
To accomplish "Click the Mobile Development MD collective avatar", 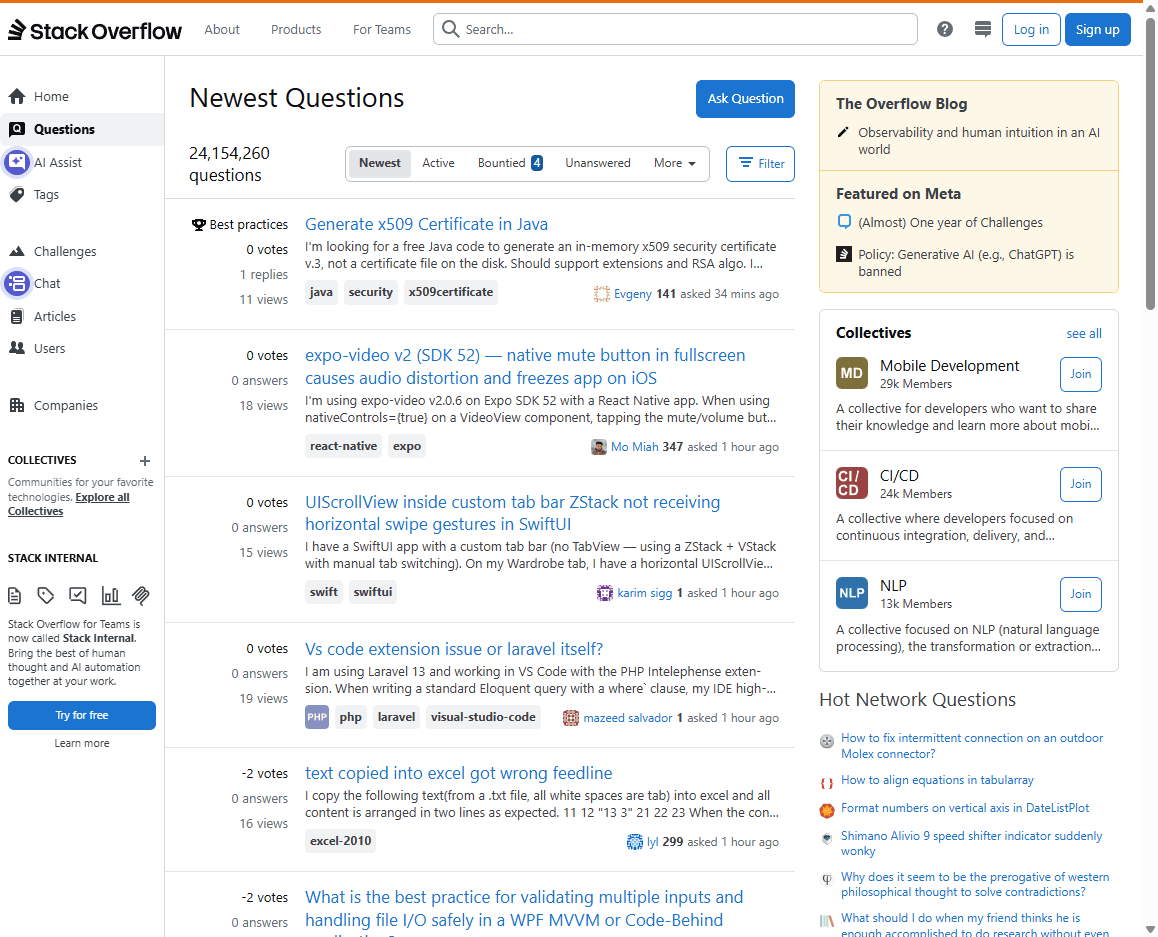I will [852, 373].
